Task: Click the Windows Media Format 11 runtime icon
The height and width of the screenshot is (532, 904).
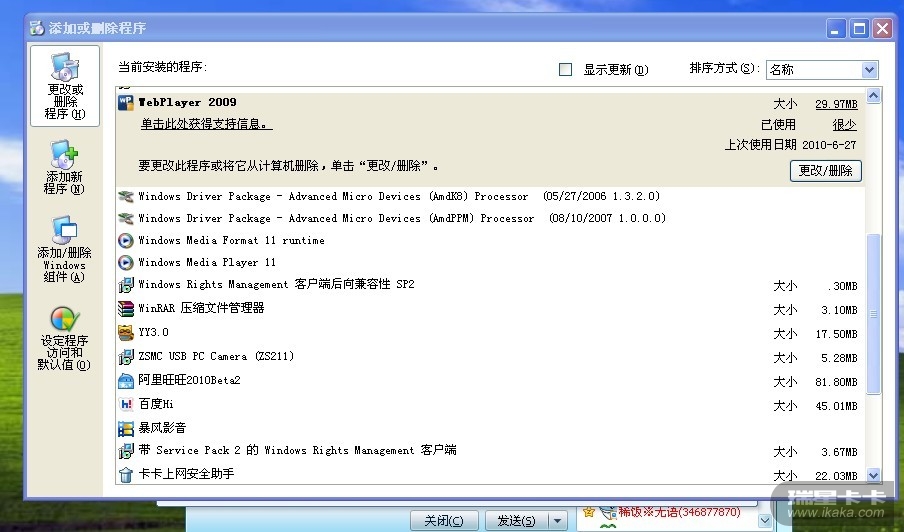Action: point(126,240)
